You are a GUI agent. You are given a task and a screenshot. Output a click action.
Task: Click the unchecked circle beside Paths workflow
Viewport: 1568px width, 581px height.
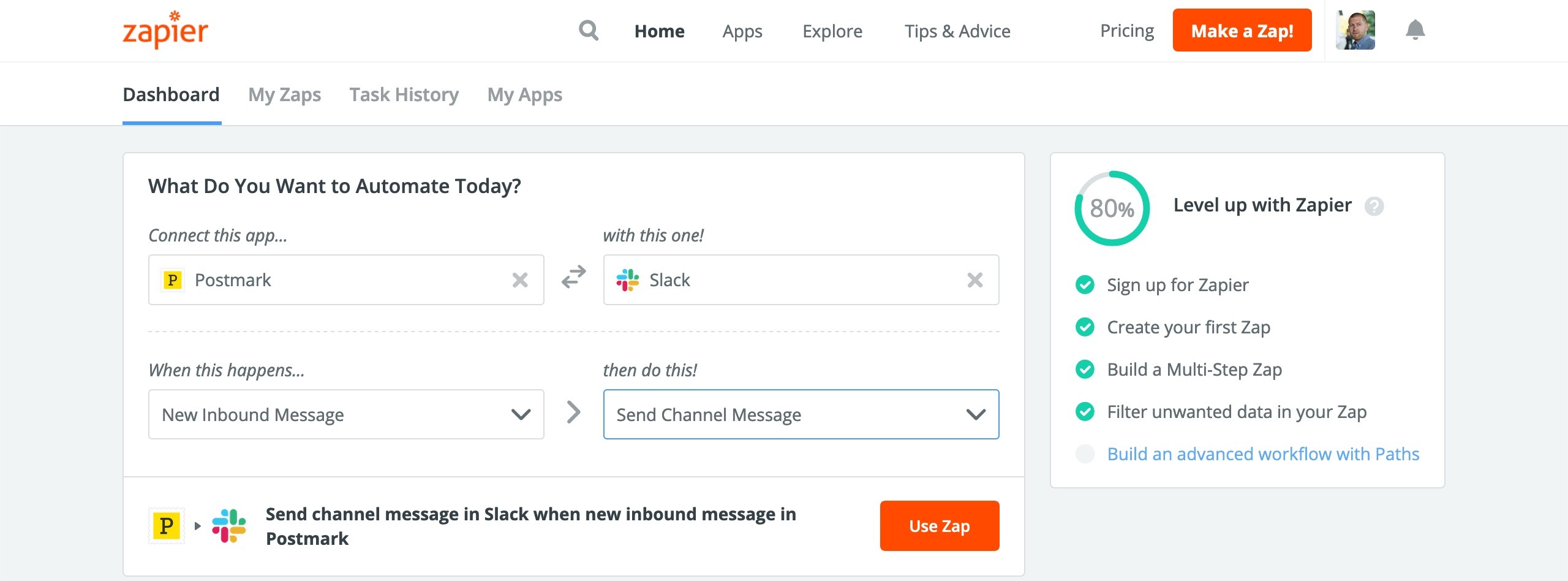tap(1085, 454)
